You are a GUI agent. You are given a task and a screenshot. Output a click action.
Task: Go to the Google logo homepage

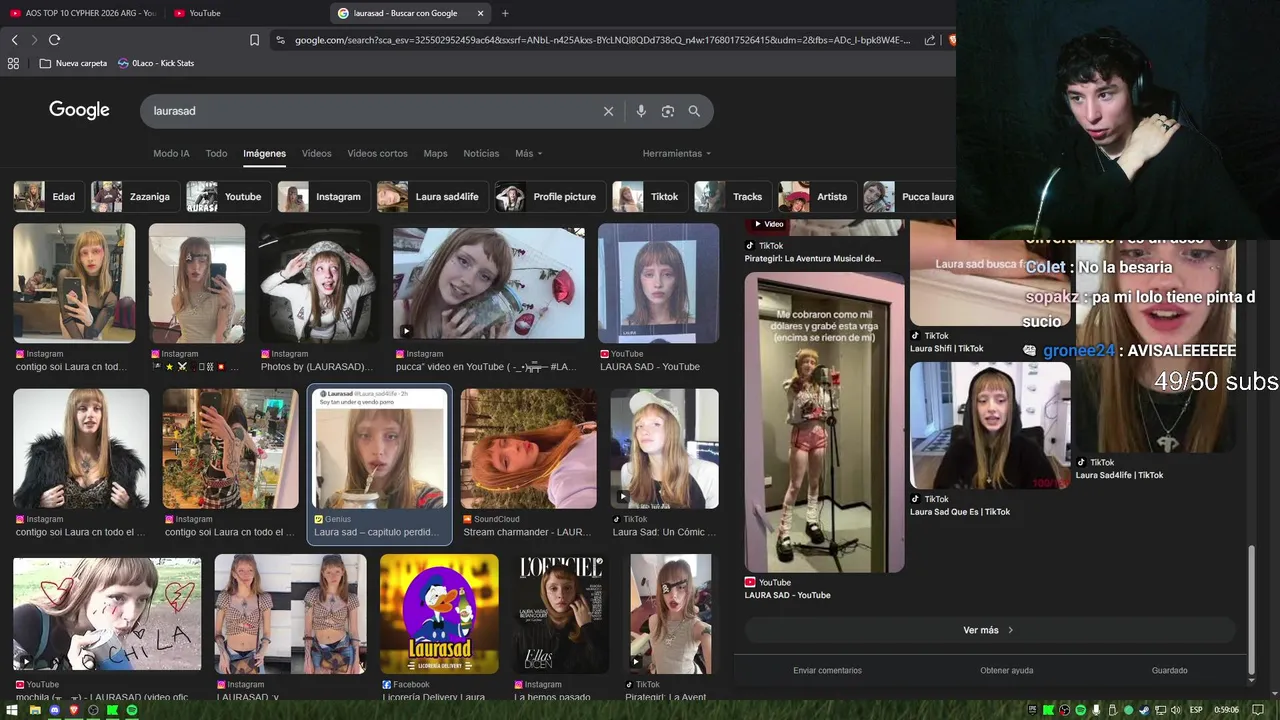(x=79, y=110)
